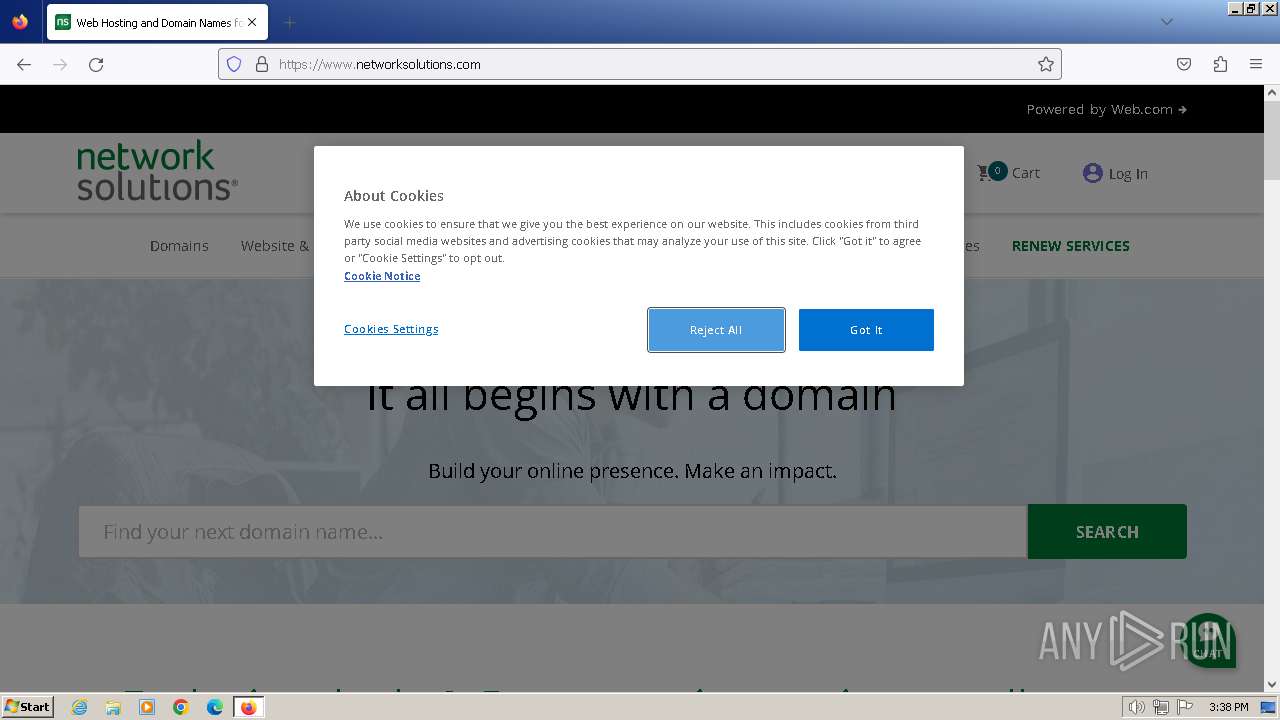View site security padlock information
Image resolution: width=1280 pixels, height=720 pixels.
(x=262, y=64)
